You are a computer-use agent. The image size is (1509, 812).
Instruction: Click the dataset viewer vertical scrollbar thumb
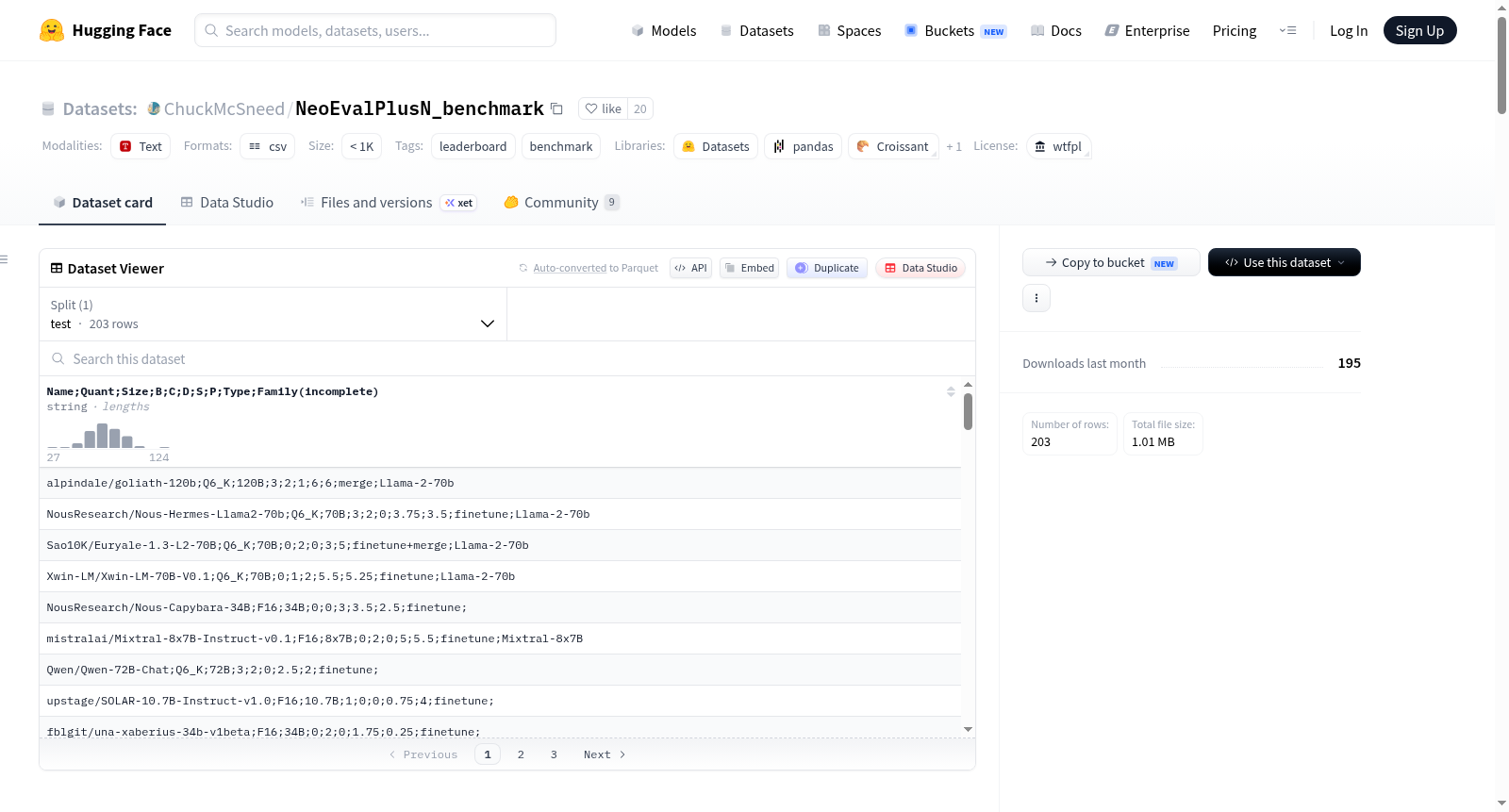(968, 412)
